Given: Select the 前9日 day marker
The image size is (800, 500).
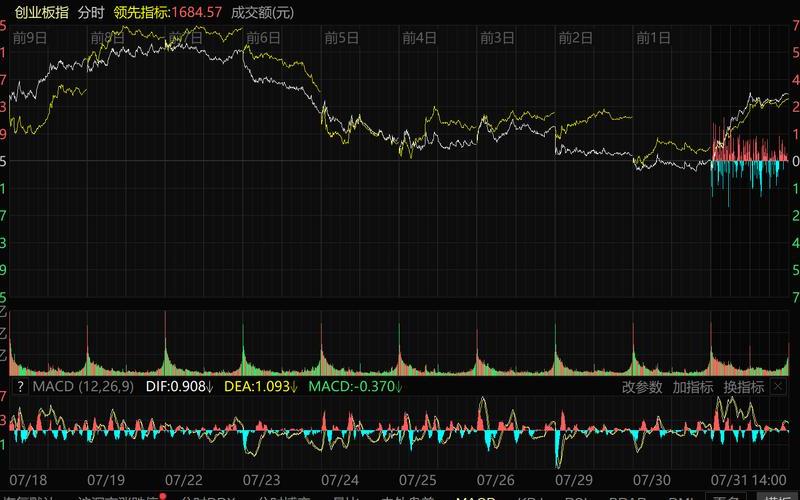Looking at the screenshot, I should pos(30,38).
